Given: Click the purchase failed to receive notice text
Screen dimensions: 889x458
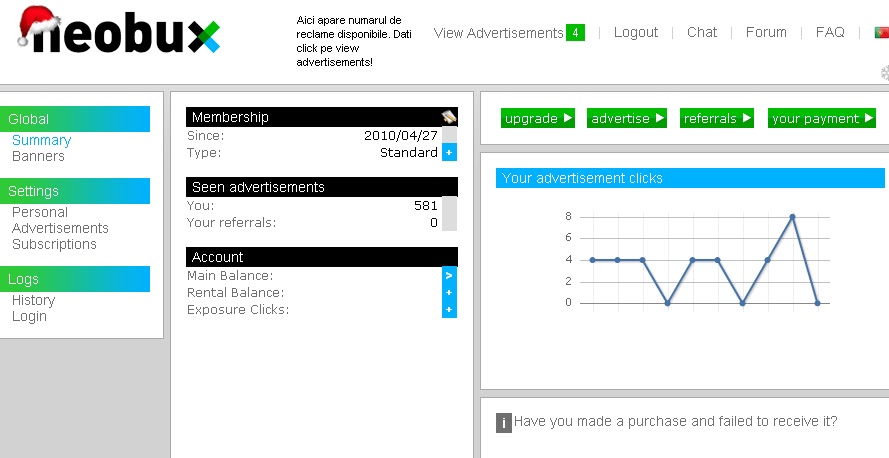Looking at the screenshot, I should point(675,421).
